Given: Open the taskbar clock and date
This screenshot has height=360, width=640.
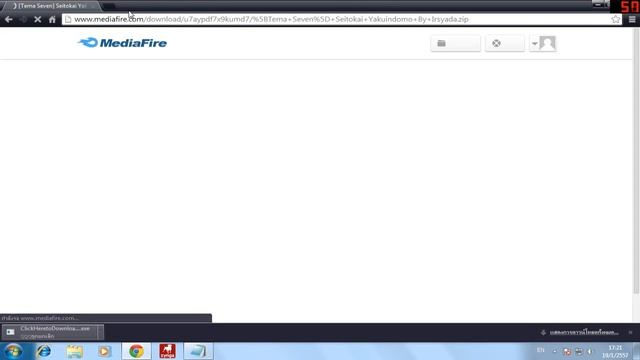Looking at the screenshot, I should point(615,351).
